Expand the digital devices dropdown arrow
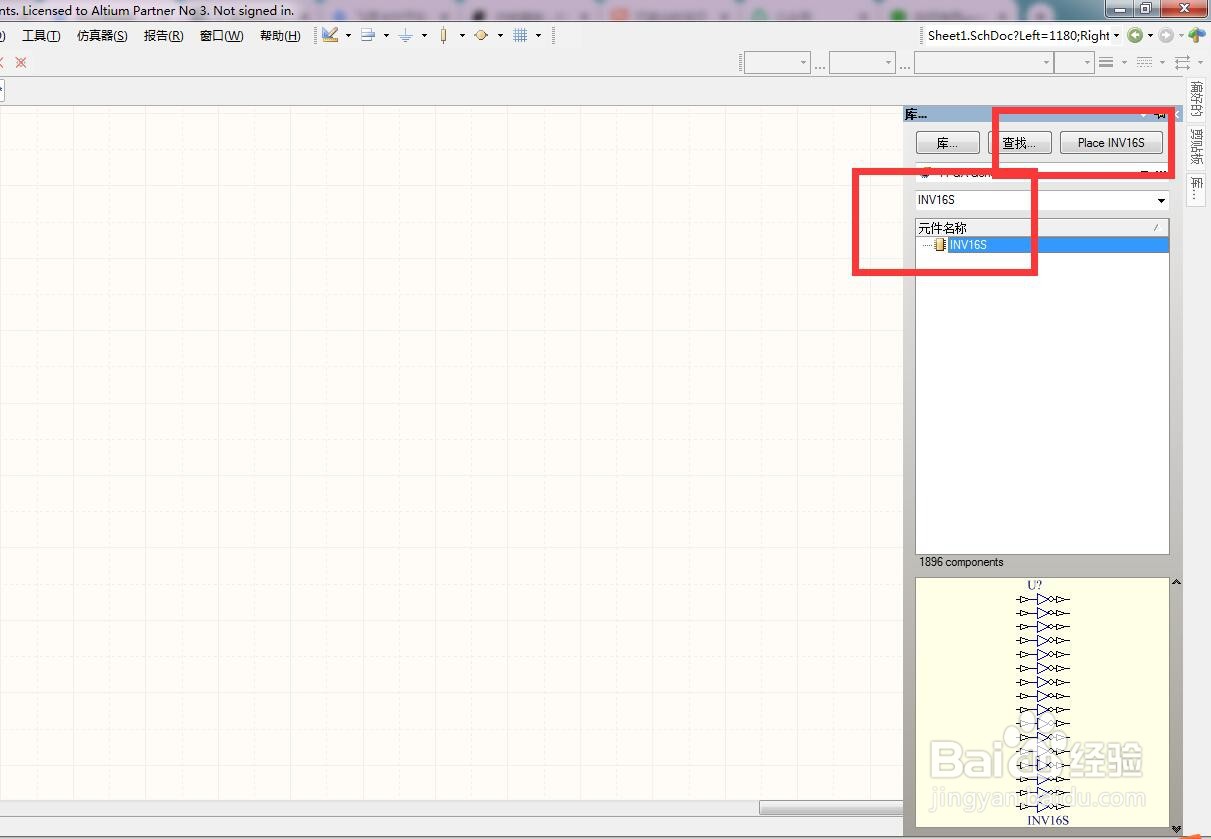This screenshot has height=839, width=1211. pos(462,35)
